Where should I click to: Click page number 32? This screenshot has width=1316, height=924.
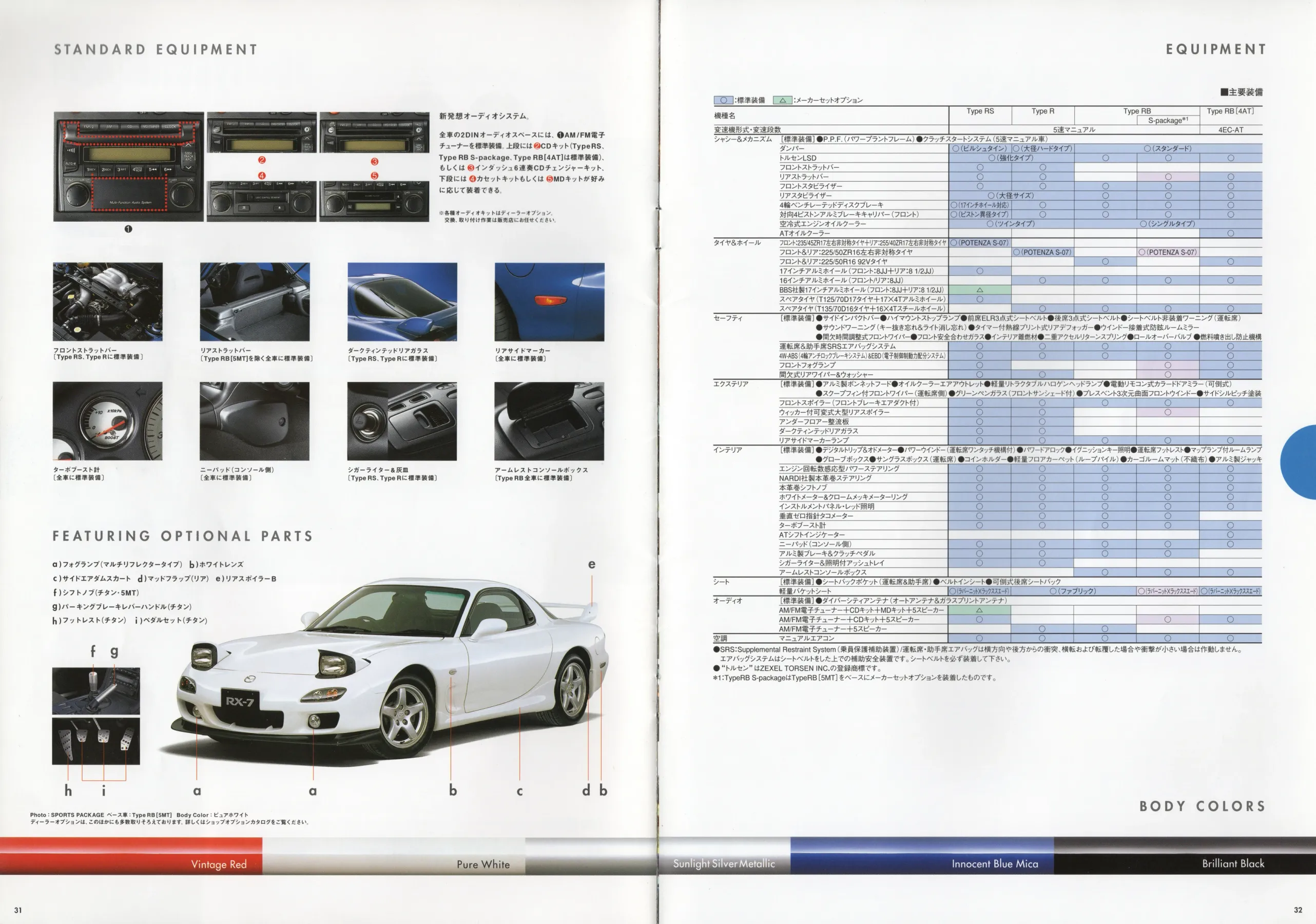(1298, 910)
